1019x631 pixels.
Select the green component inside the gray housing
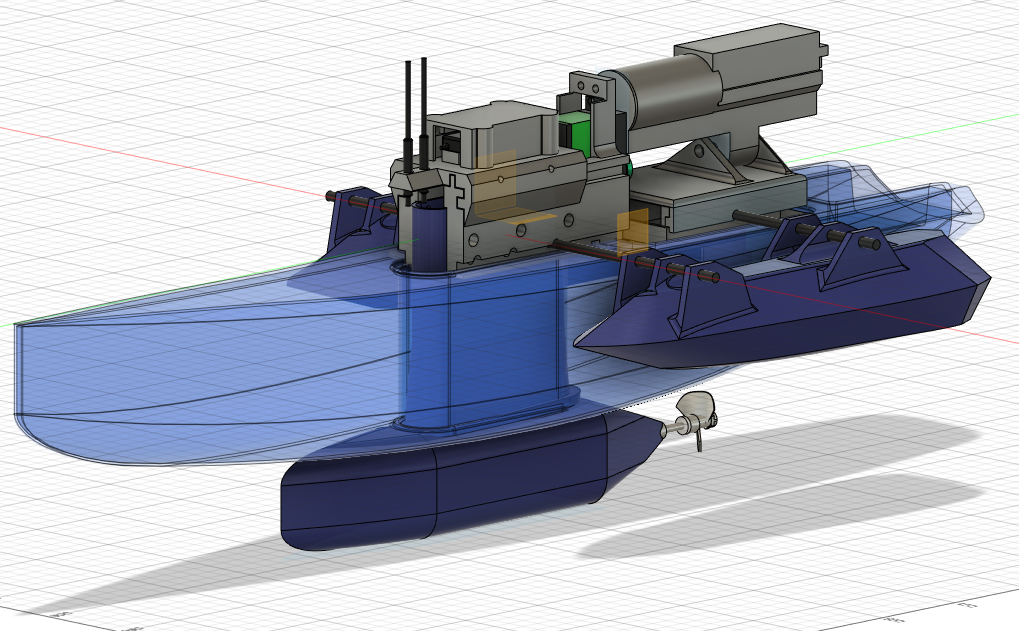click(574, 133)
